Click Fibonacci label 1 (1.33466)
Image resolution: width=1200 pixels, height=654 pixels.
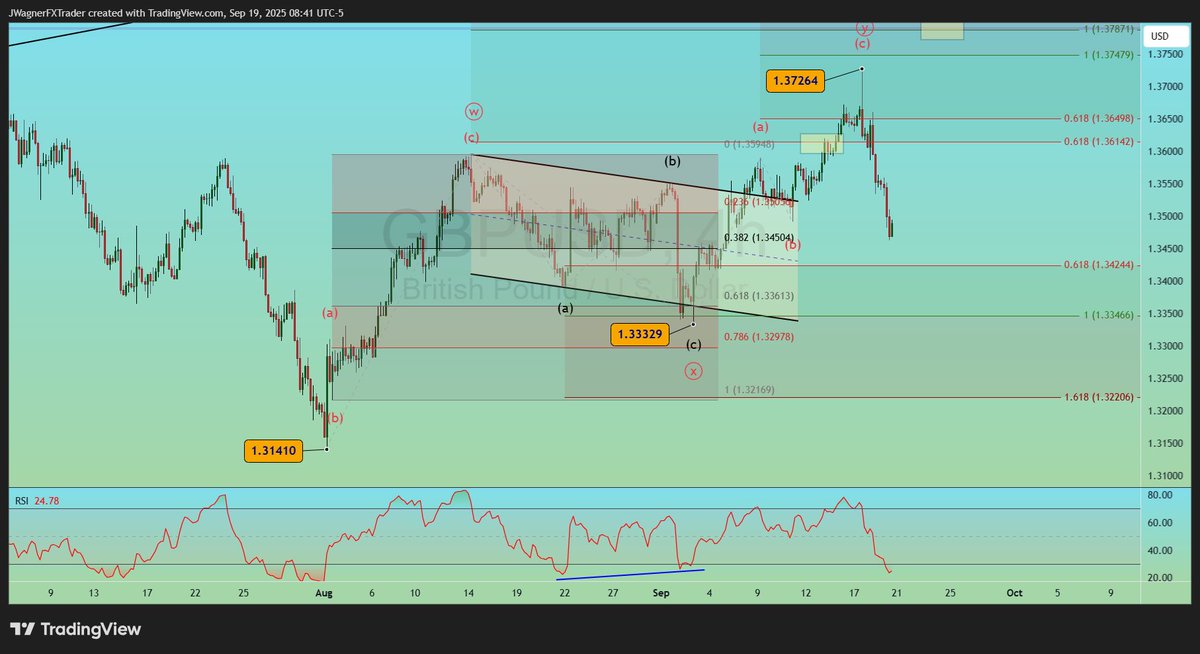pyautogui.click(x=1108, y=315)
